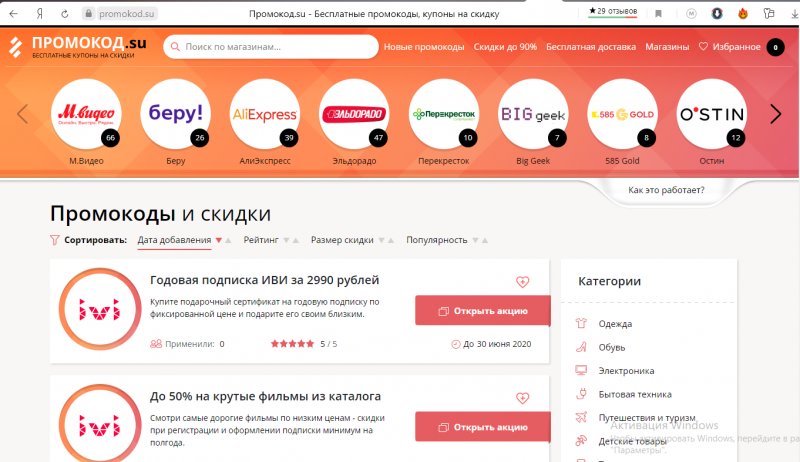The height and width of the screenshot is (462, 800).
Task: Open the tabs collection toolbar icon
Action: [x=769, y=14]
